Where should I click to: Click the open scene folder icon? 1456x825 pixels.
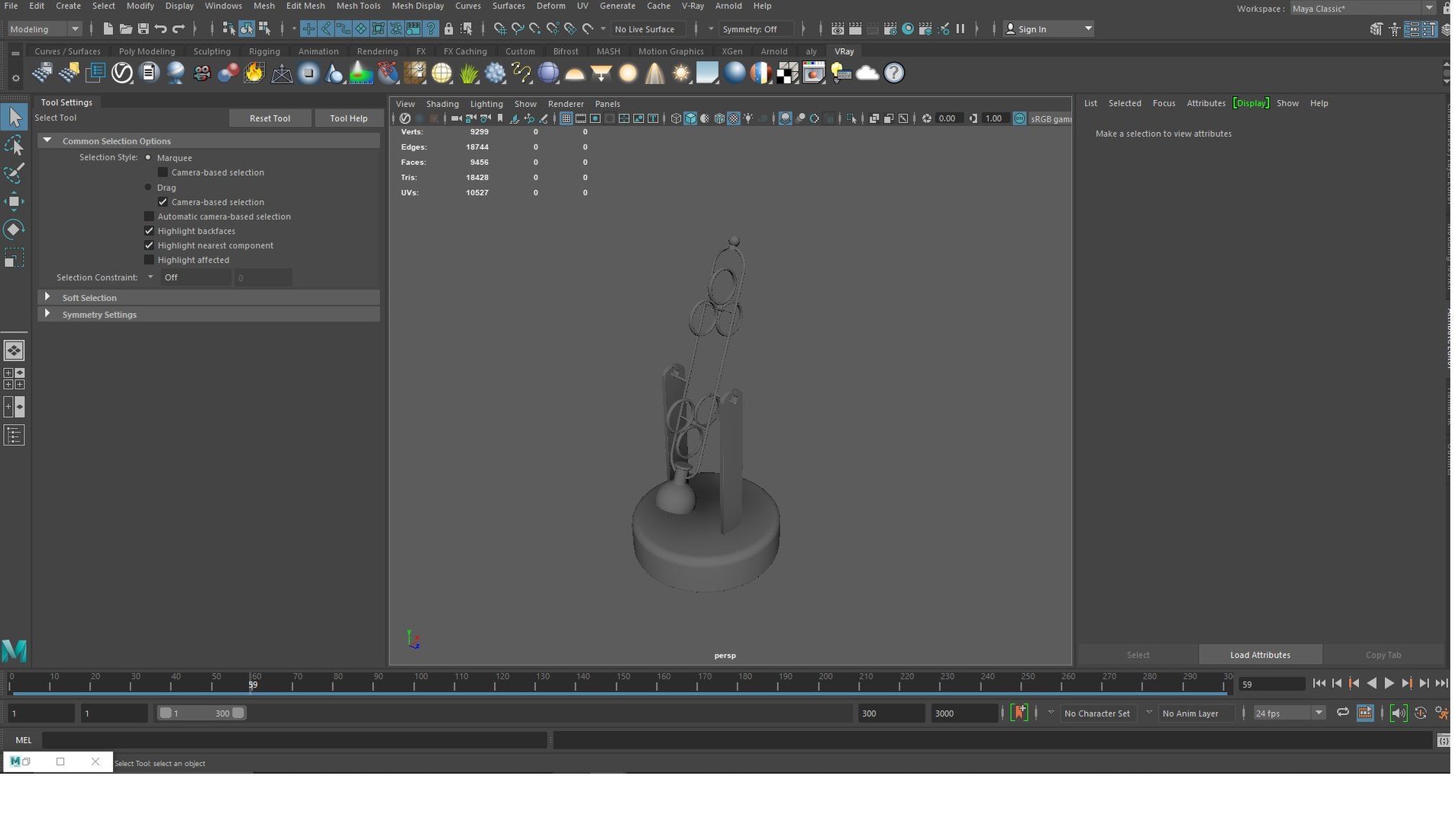[x=125, y=29]
